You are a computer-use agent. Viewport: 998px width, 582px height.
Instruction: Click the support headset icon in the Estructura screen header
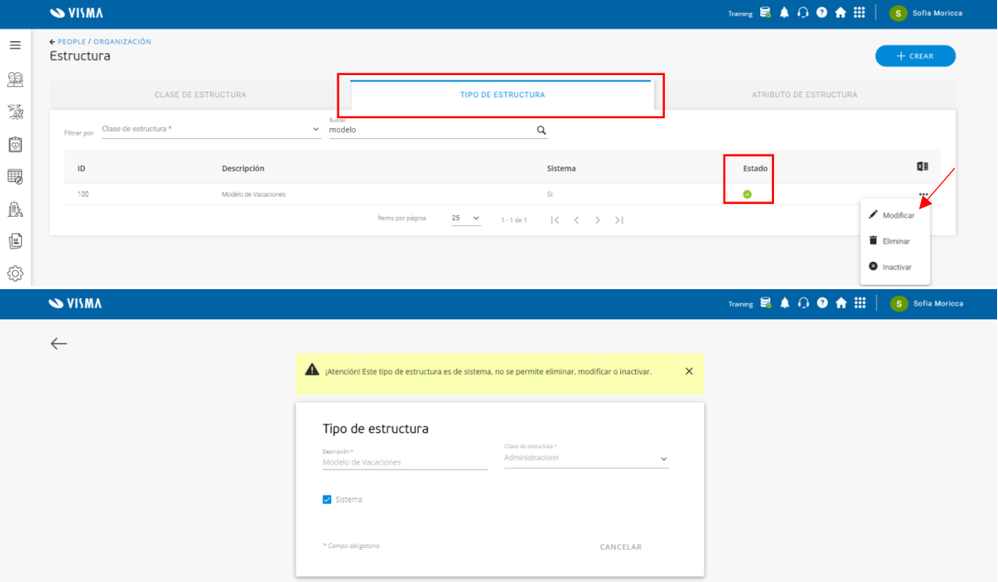[803, 13]
